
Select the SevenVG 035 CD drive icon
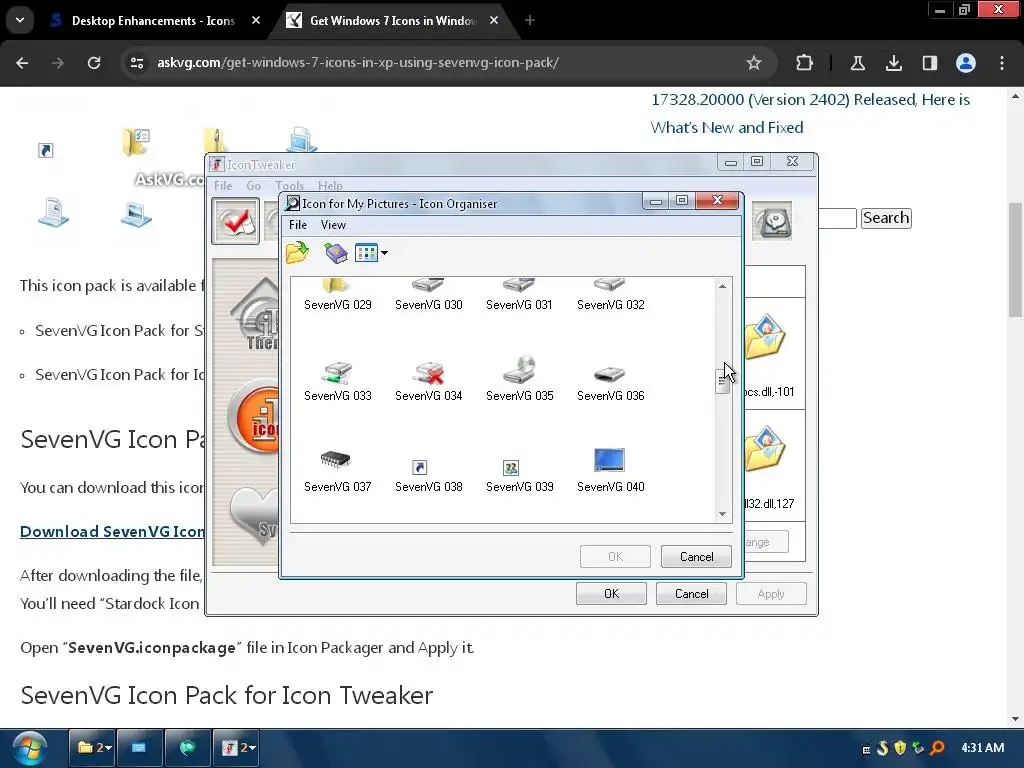519,370
